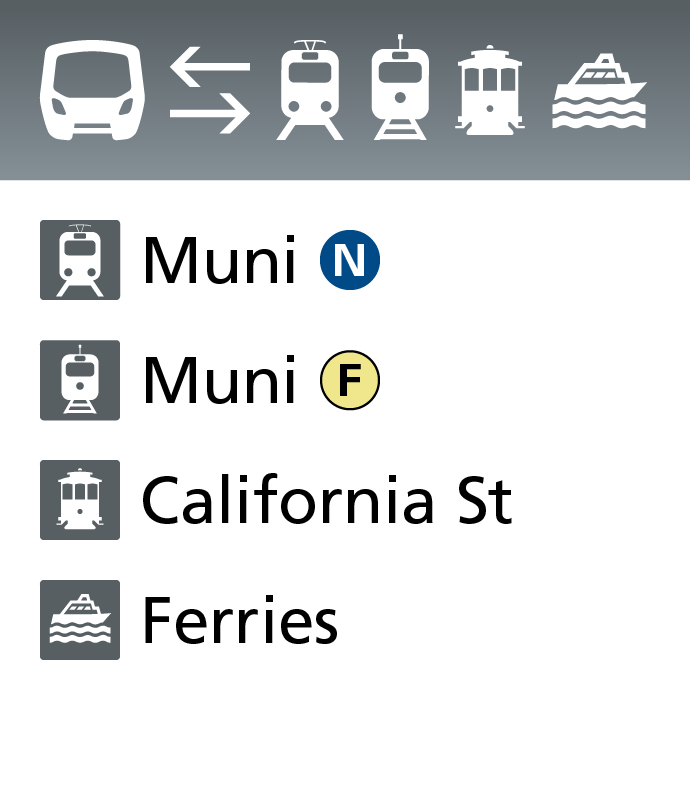
Task: Click the yellow F line badge
Action: coord(350,380)
